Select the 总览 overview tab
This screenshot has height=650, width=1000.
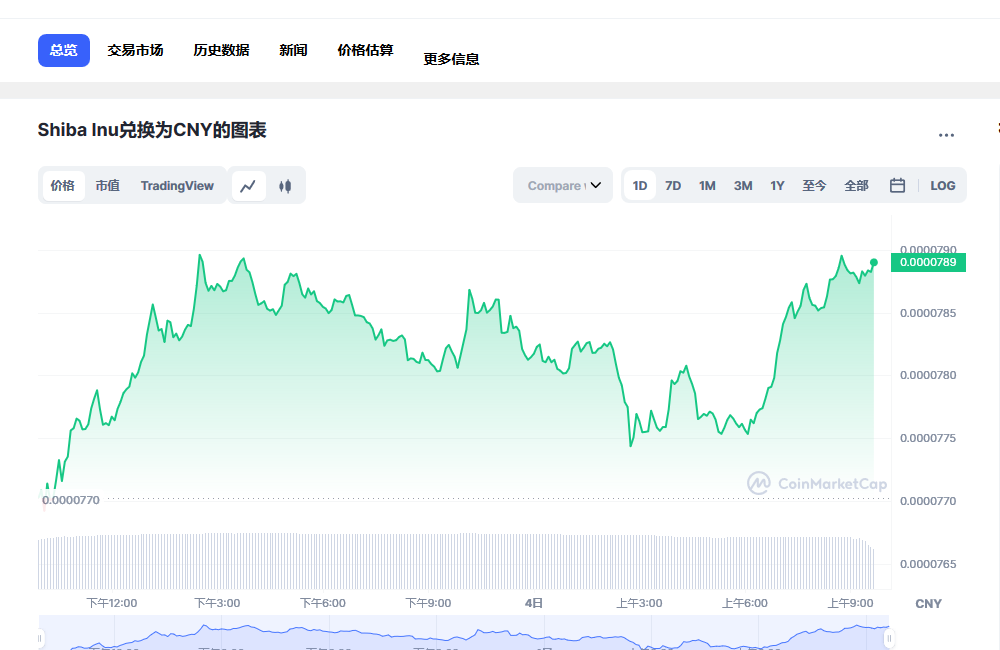64,50
